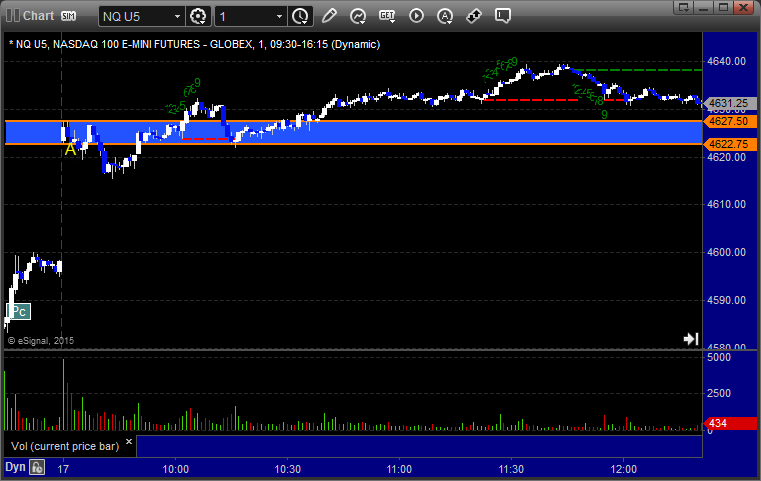The width and height of the screenshot is (761, 481).
Task: Click the 434 volume value label
Action: [729, 423]
